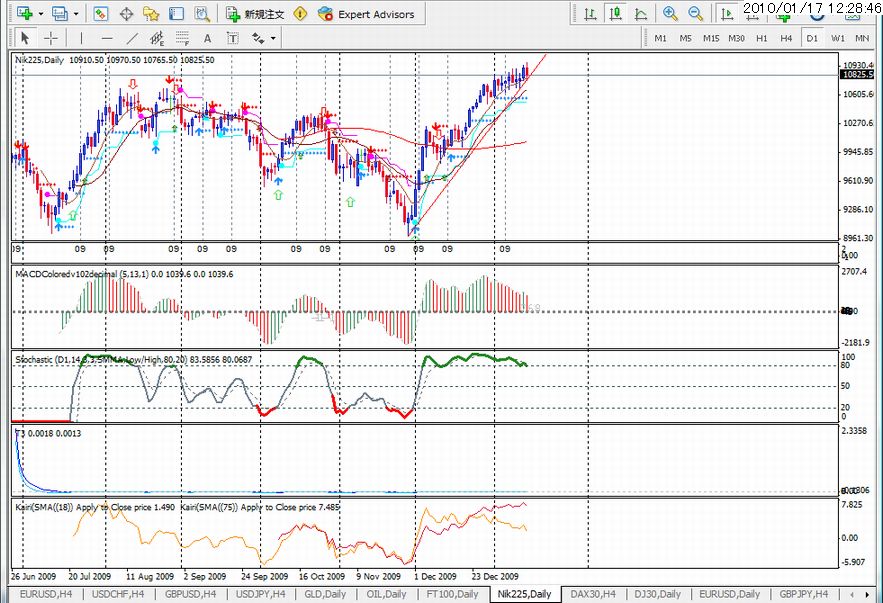Switch to USDJPY,H4 chart tab
Image resolution: width=883 pixels, height=603 pixels.
261,594
